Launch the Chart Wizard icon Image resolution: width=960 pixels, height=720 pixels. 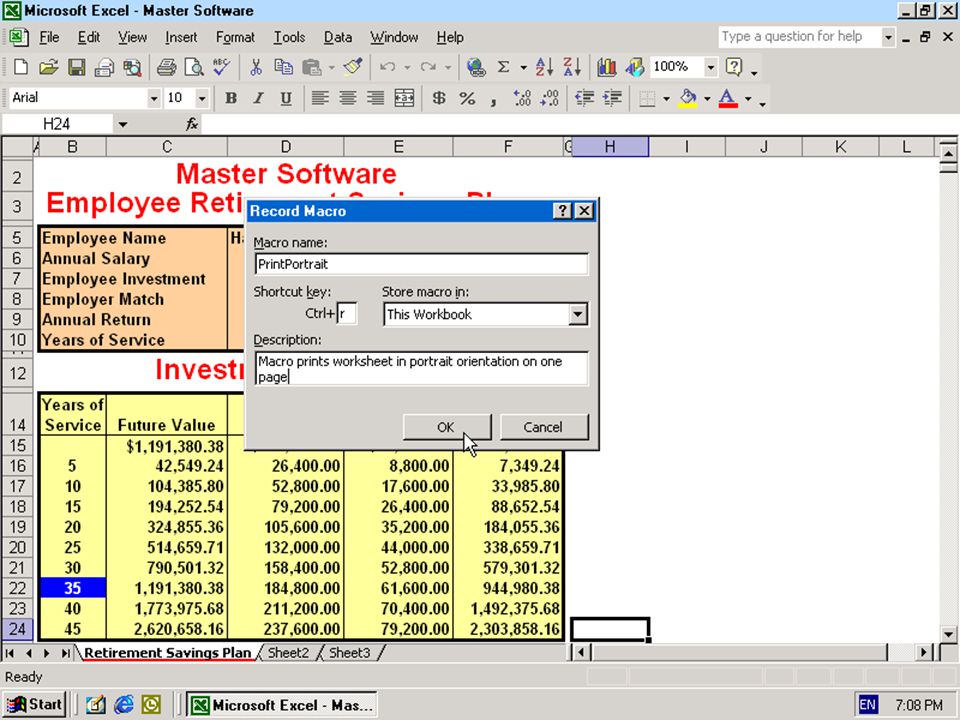pyautogui.click(x=606, y=67)
